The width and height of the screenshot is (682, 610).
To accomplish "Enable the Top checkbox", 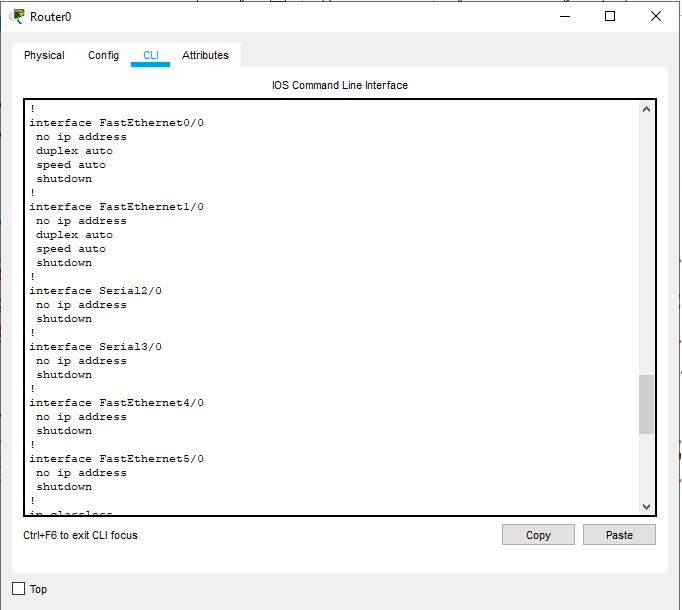I will pos(18,589).
